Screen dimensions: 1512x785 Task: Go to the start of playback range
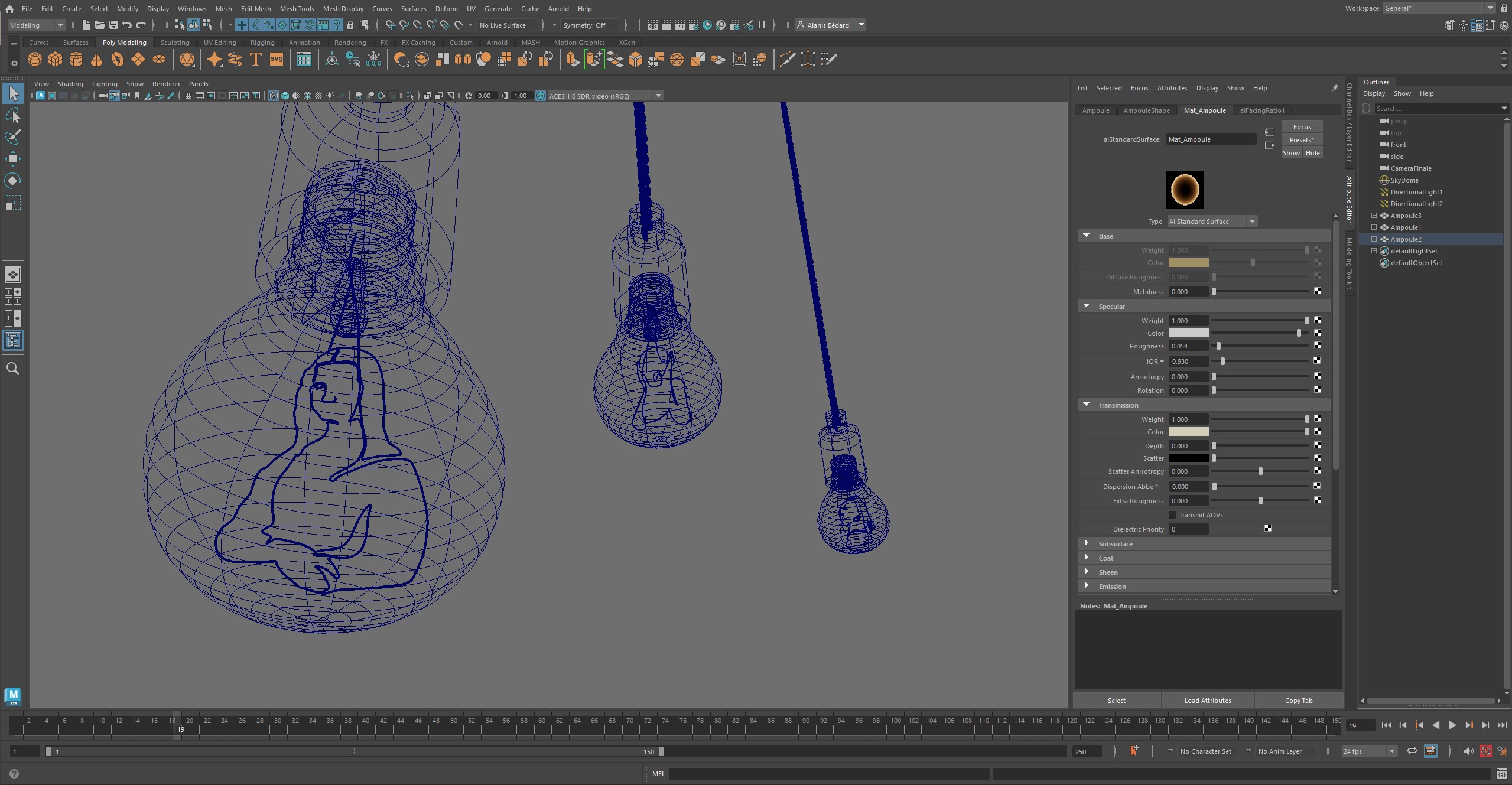1386,725
